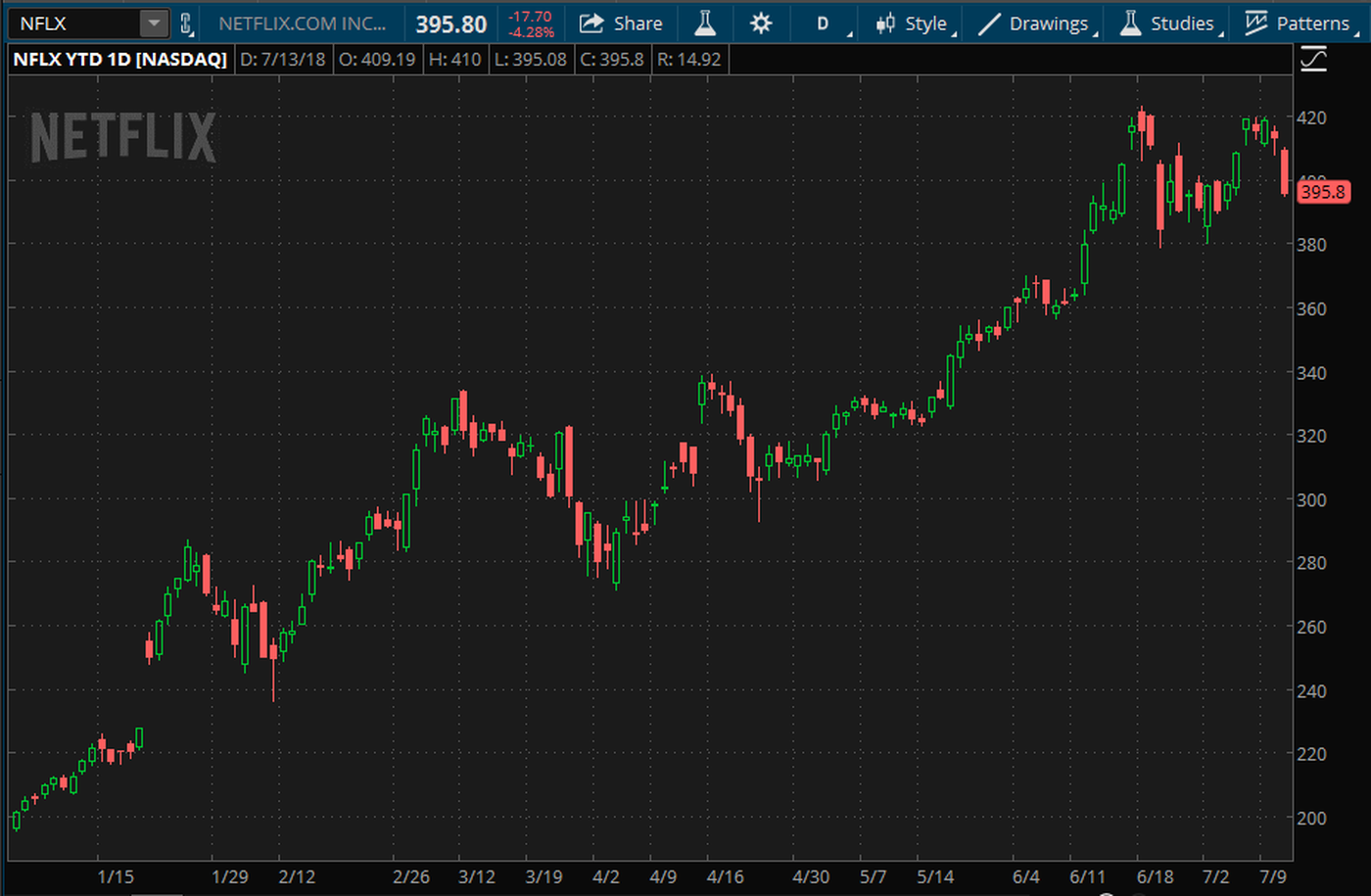Image resolution: width=1371 pixels, height=896 pixels.
Task: Click the 7/2 date axis label
Action: (1216, 876)
